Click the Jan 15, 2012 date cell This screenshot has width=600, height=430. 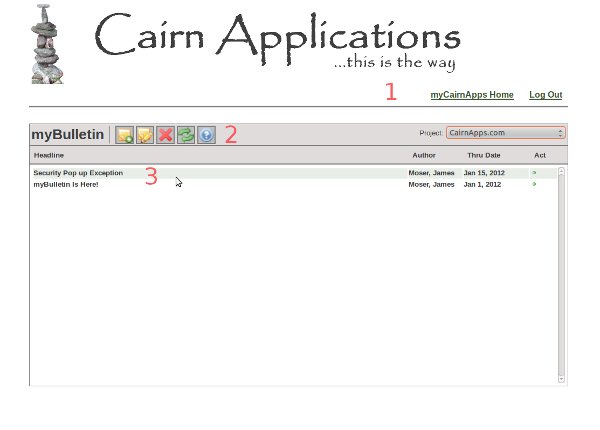click(x=484, y=173)
